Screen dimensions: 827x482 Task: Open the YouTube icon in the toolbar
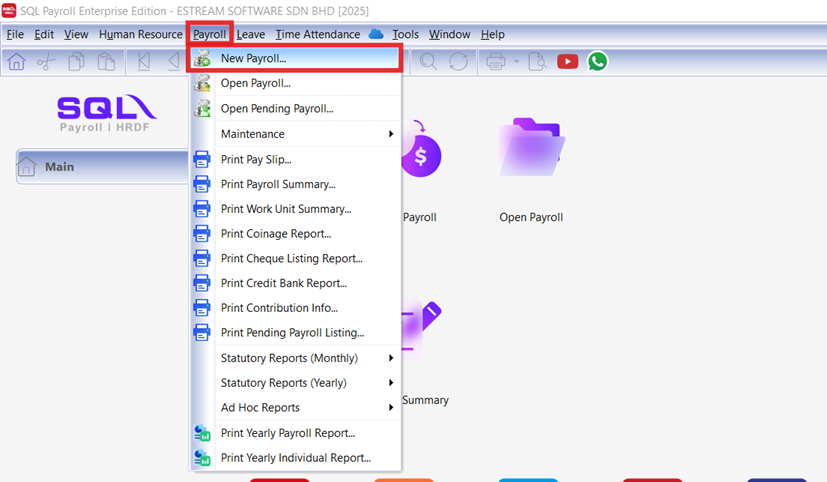pyautogui.click(x=567, y=61)
